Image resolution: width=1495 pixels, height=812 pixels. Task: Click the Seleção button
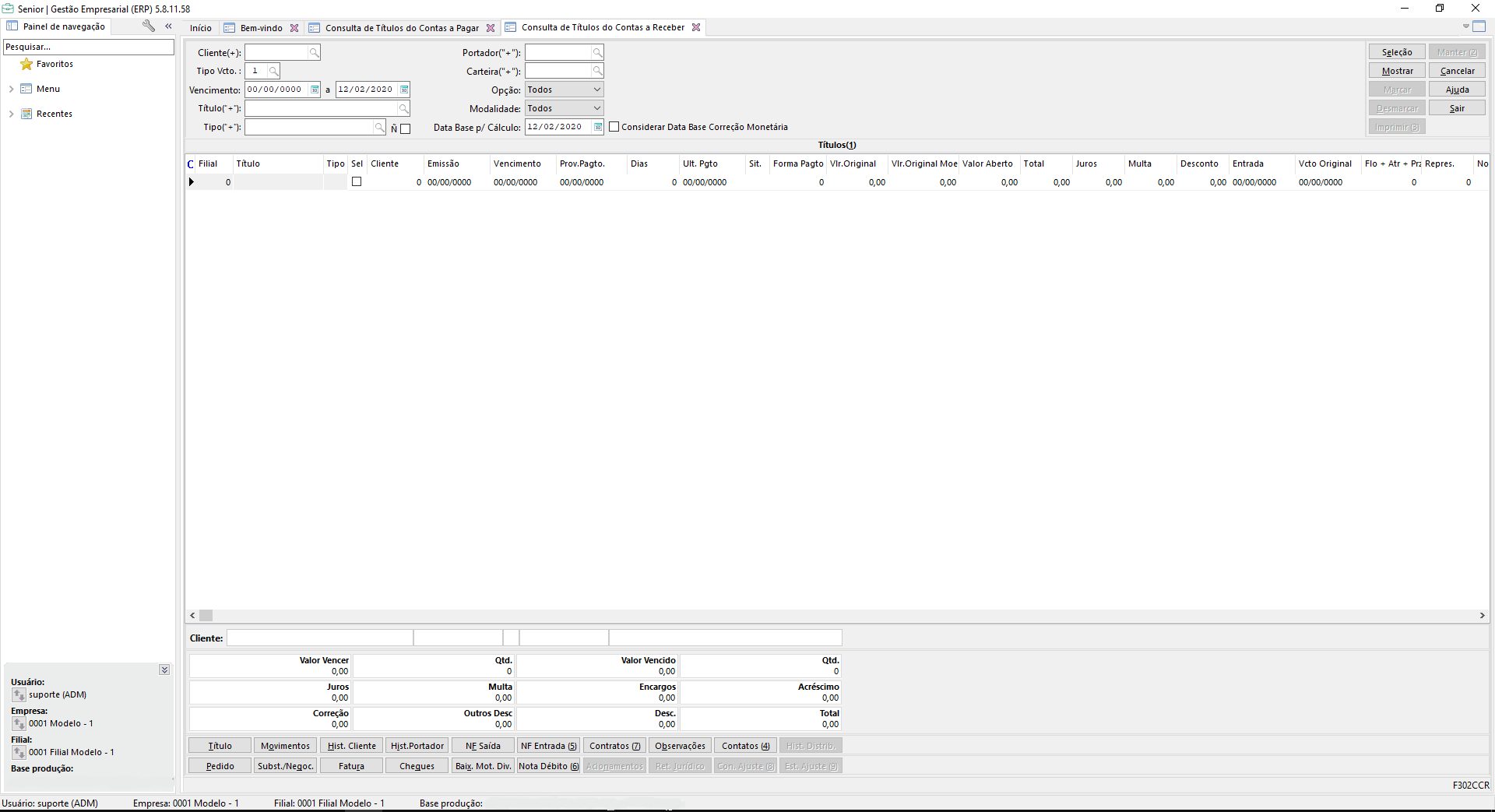tap(1397, 52)
